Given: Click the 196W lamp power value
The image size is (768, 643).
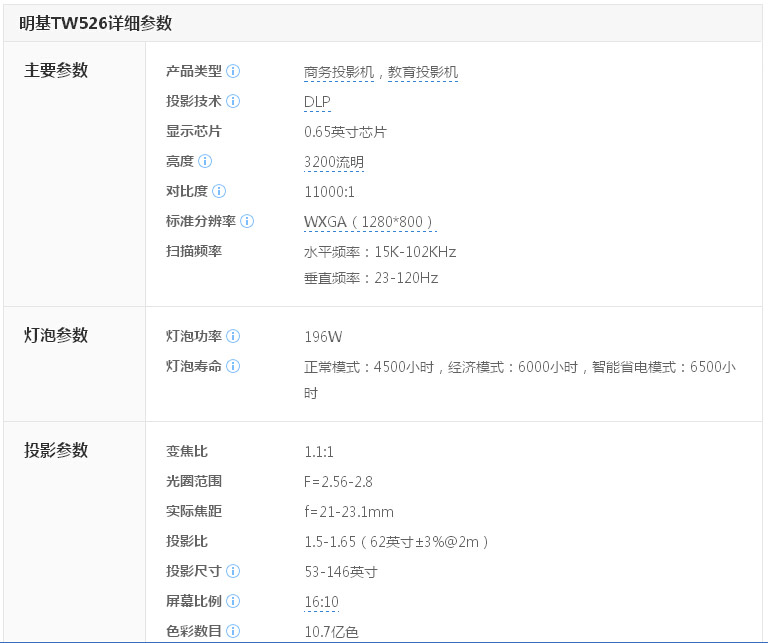Looking at the screenshot, I should click(323, 337).
